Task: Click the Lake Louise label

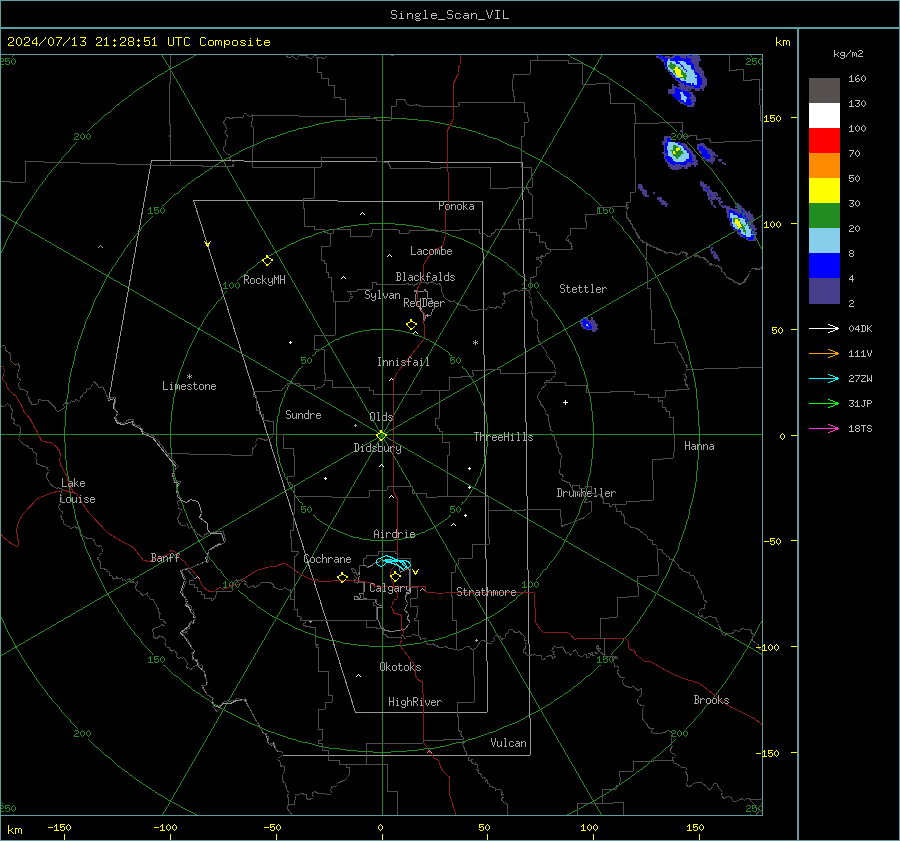Action: [x=77, y=491]
